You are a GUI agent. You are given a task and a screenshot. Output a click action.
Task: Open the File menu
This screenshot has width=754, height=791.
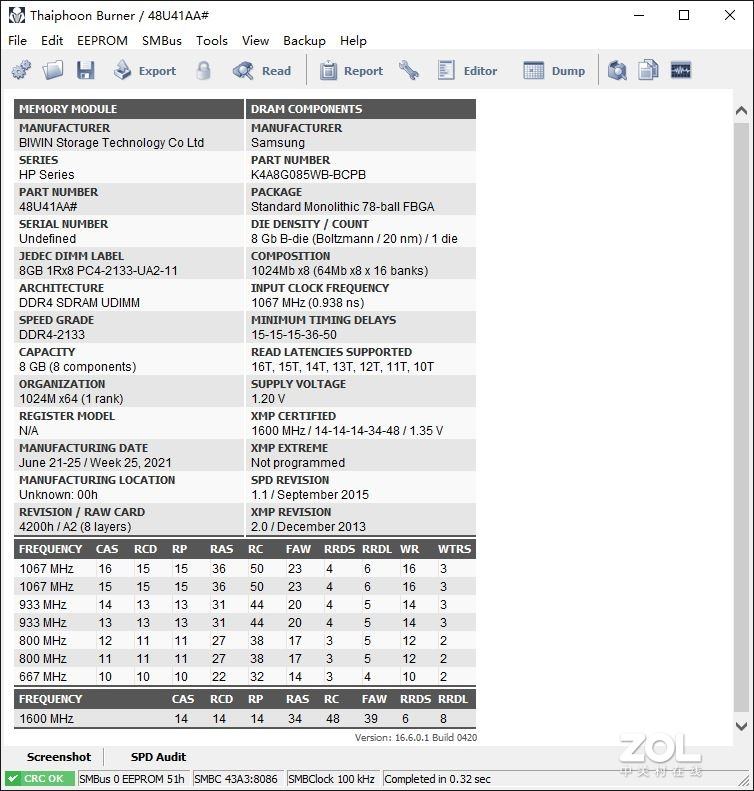[18, 41]
